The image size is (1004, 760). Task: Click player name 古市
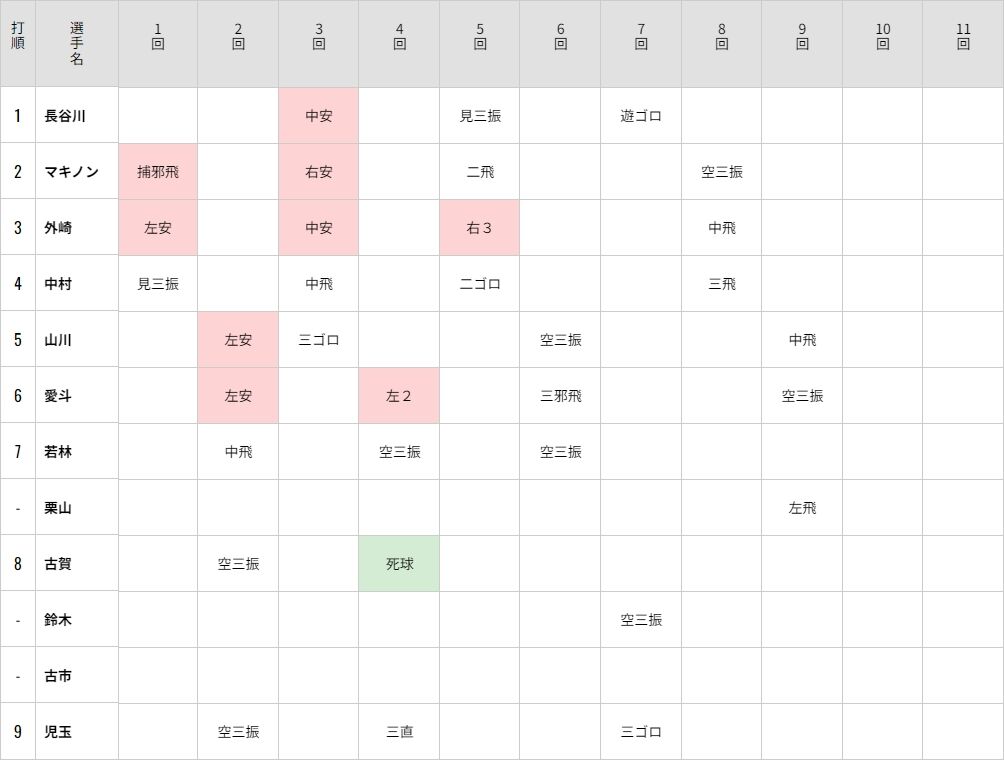point(58,675)
